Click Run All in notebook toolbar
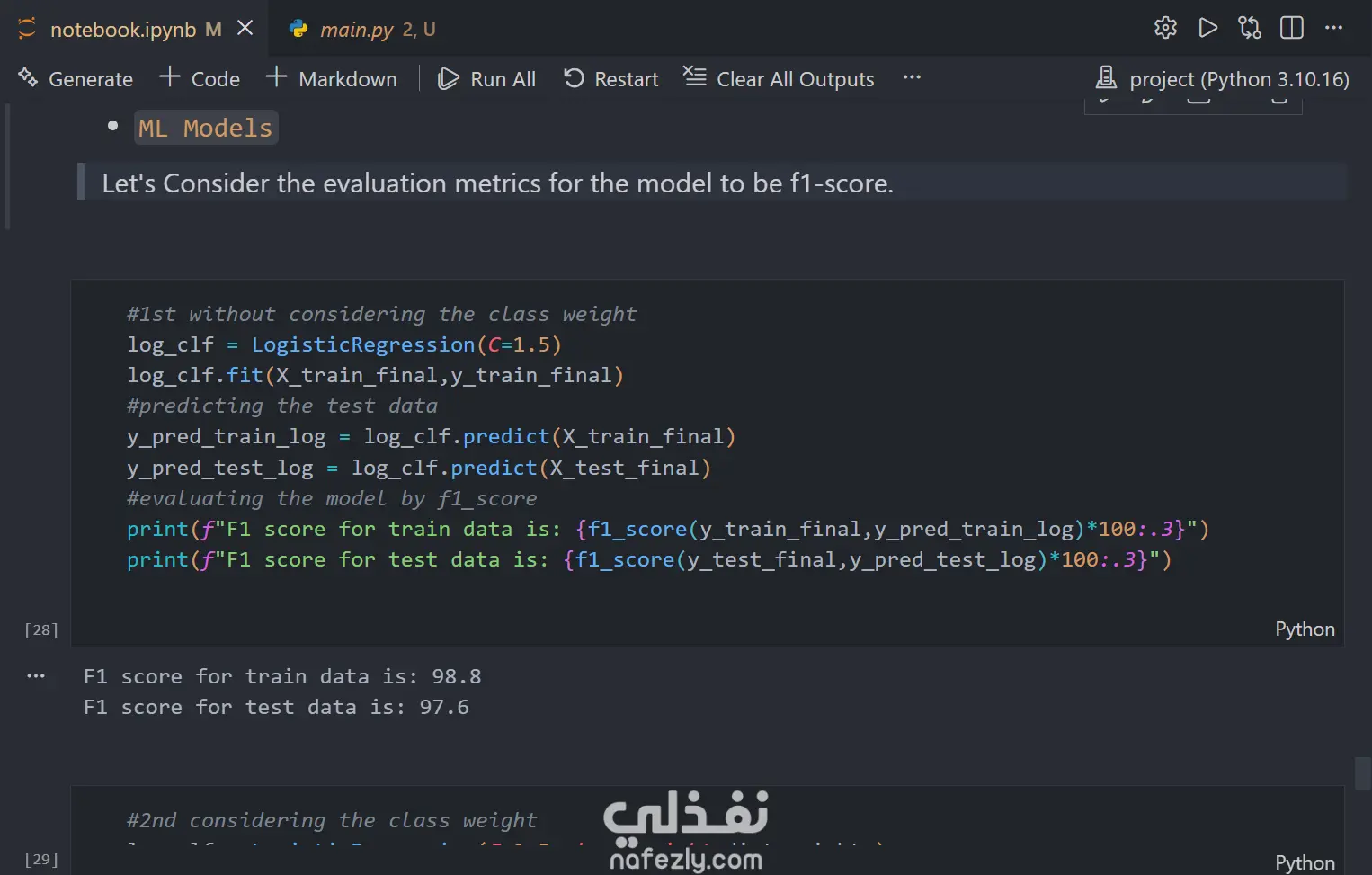Viewport: 1372px width, 875px height. pos(486,79)
